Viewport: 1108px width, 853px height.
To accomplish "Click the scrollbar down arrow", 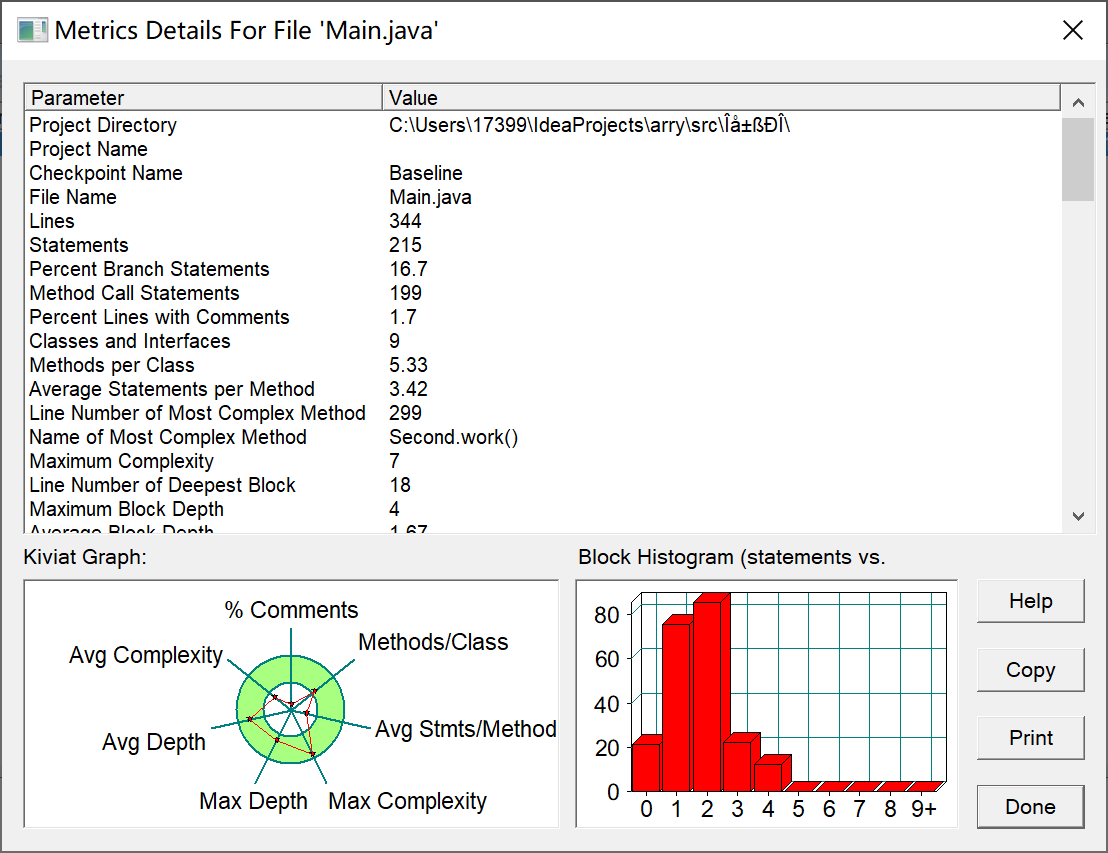I will (1078, 517).
